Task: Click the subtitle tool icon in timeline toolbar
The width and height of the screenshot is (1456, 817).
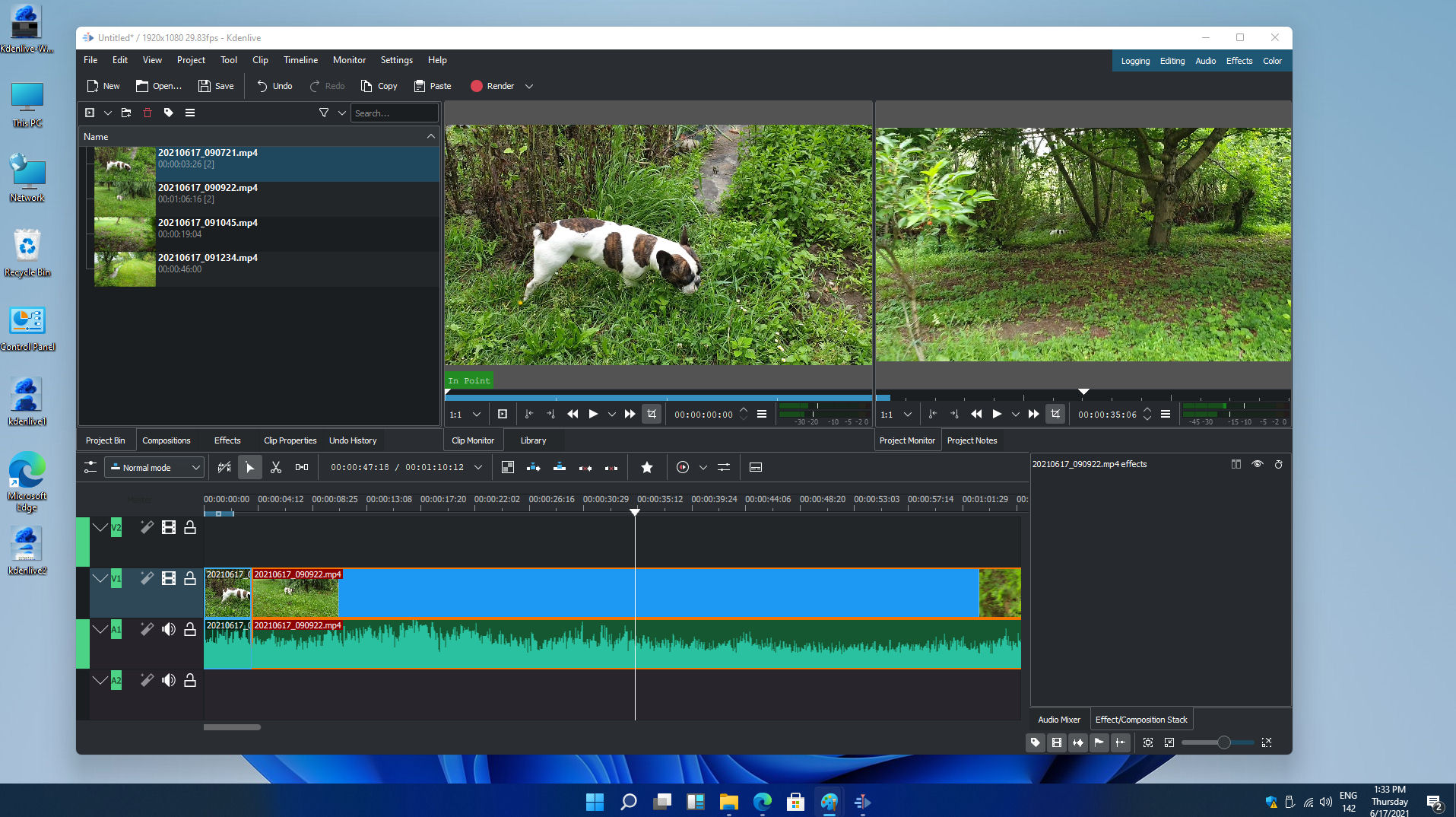Action: point(756,467)
